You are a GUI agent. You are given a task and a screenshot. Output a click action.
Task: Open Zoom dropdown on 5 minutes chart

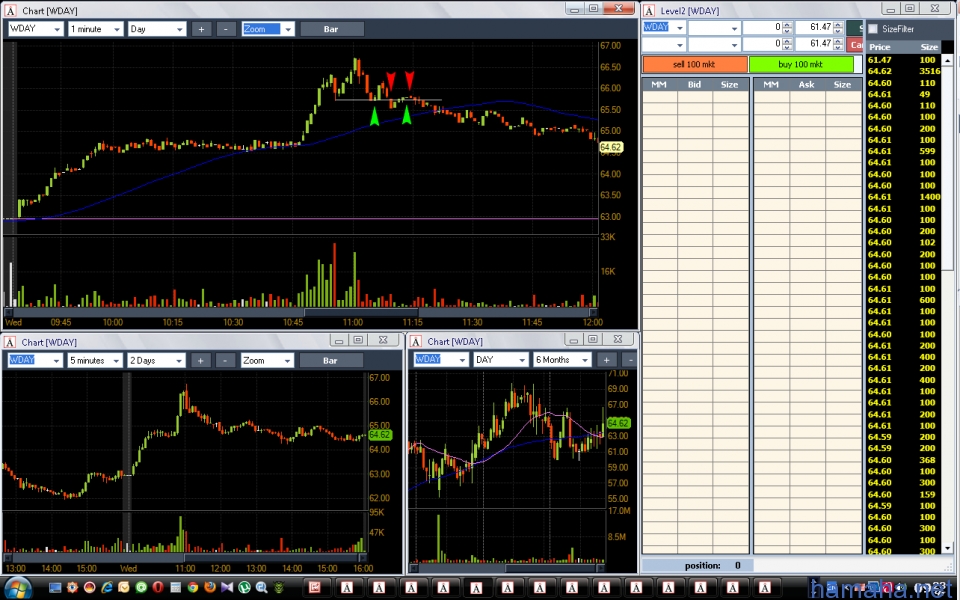[287, 361]
